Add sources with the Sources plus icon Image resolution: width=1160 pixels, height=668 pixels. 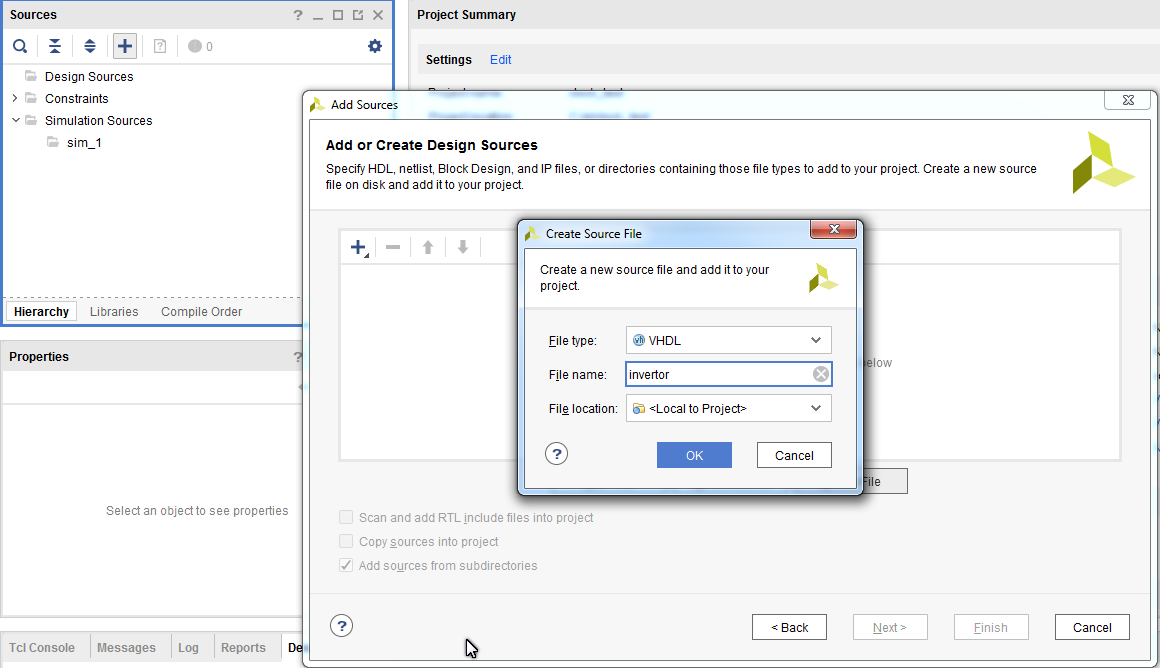click(x=125, y=46)
